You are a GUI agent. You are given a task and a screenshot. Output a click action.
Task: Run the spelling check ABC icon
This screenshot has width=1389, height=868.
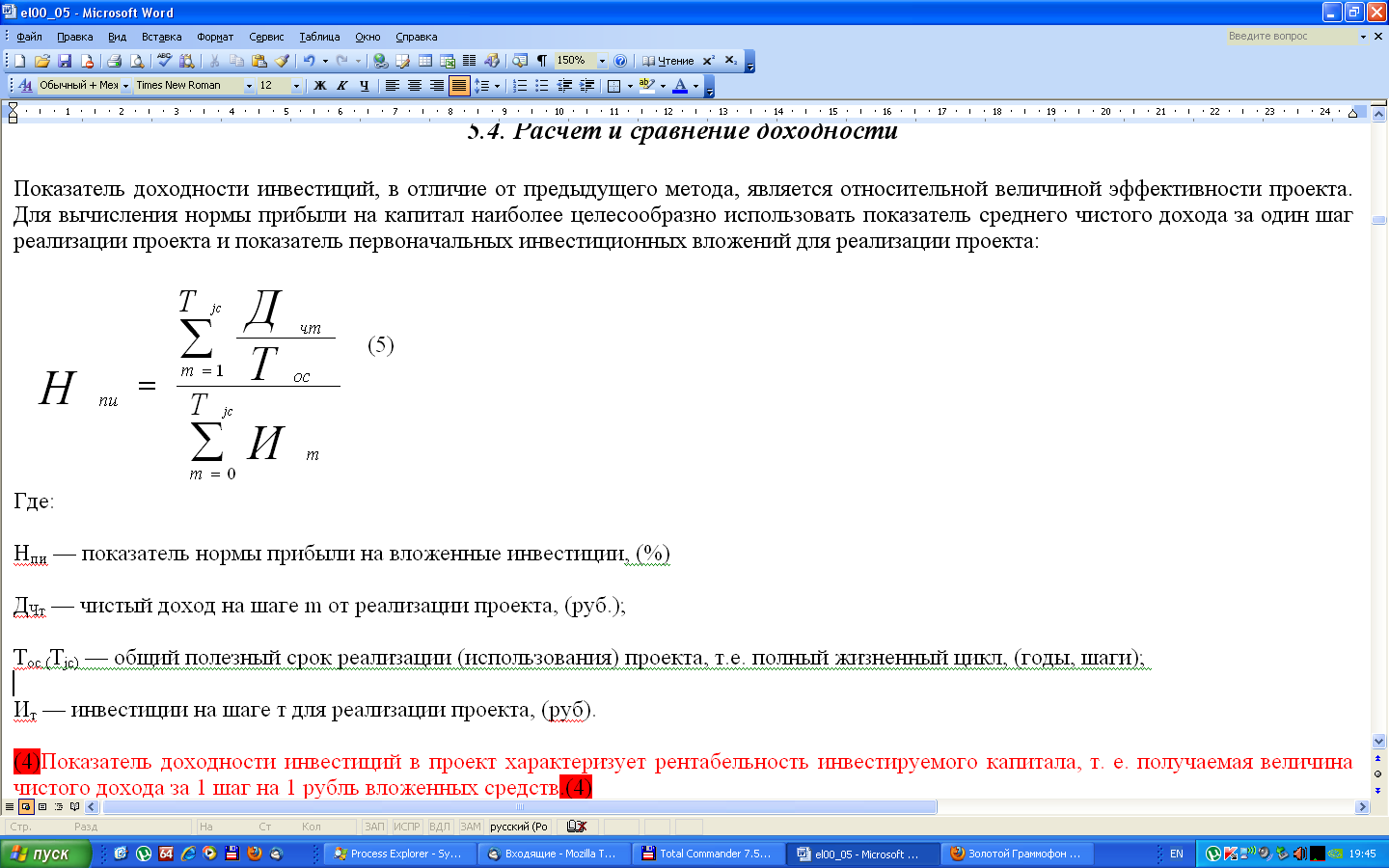click(164, 61)
